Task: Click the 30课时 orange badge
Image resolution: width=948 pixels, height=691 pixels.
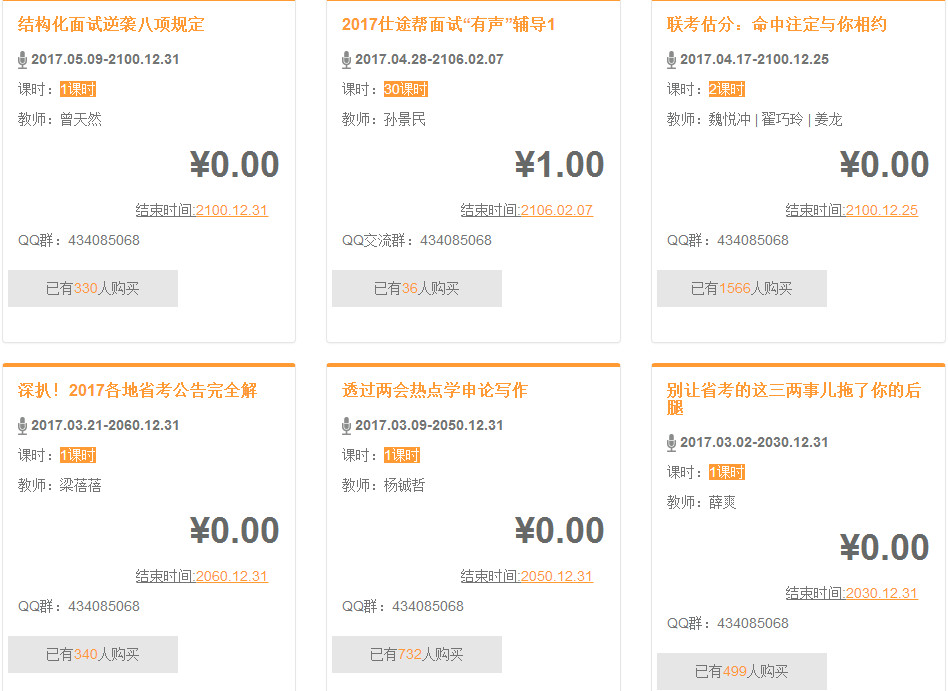Action: [x=405, y=90]
